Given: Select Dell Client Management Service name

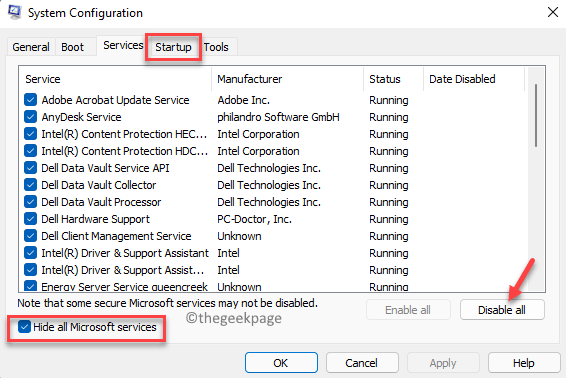Looking at the screenshot, I should (x=116, y=236).
